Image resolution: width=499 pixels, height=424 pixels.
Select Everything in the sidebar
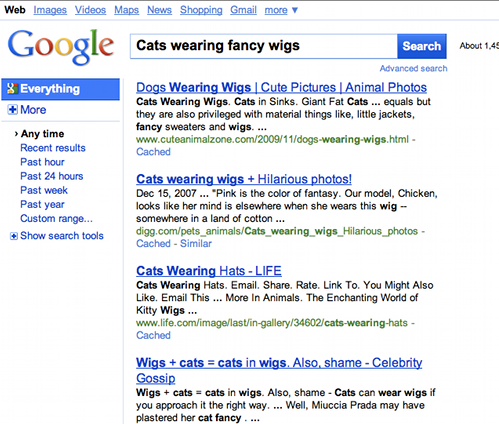click(x=60, y=89)
